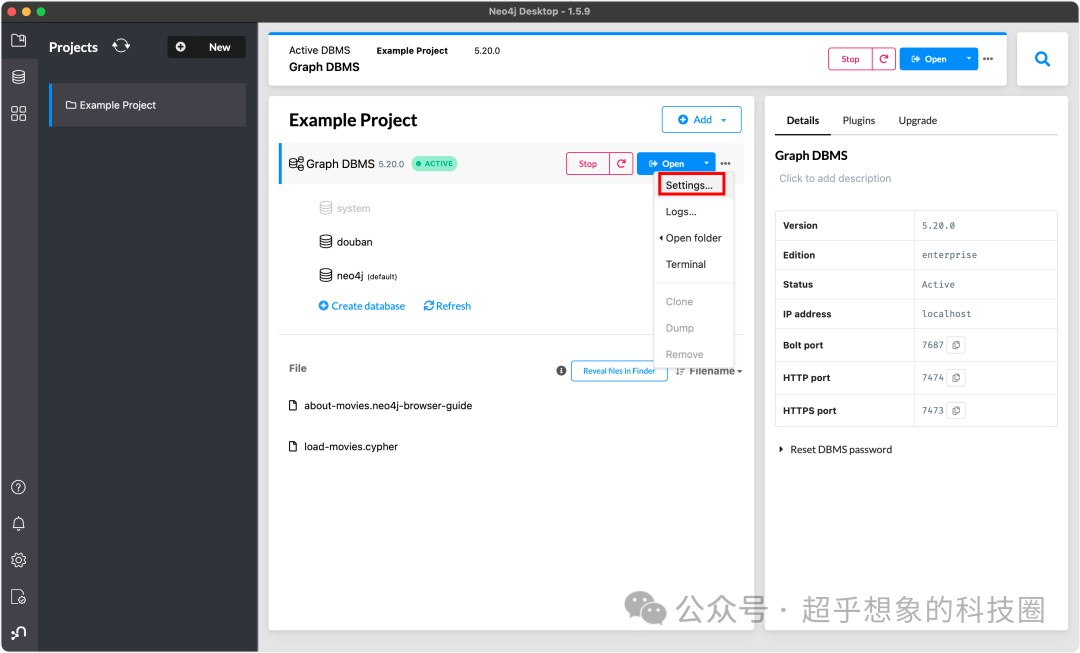Viewport: 1080px width, 653px height.
Task: Stop the active DBMS from top bar
Action: pos(850,59)
